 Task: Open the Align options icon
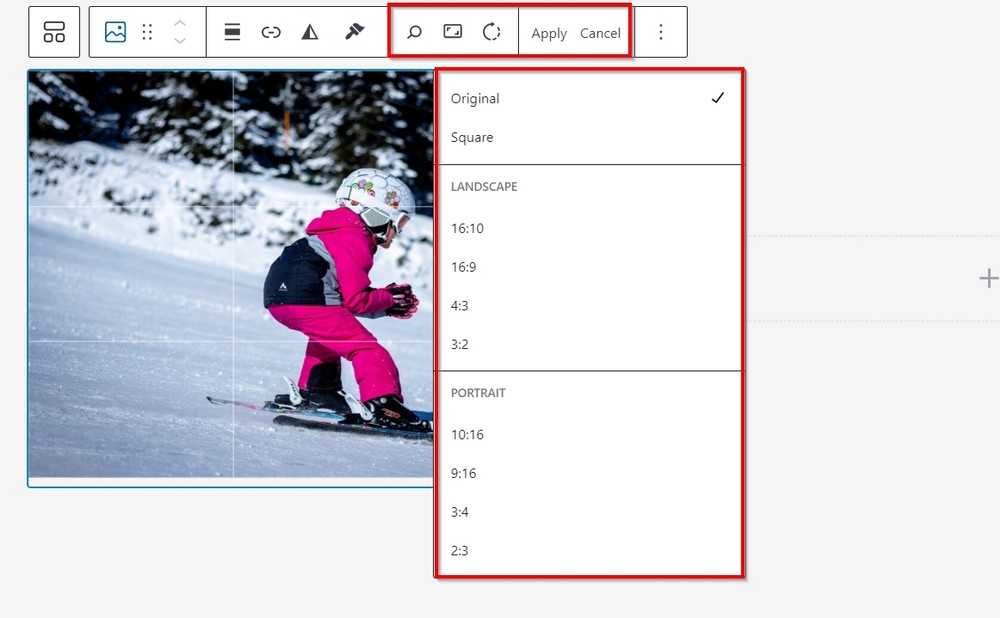coord(232,32)
